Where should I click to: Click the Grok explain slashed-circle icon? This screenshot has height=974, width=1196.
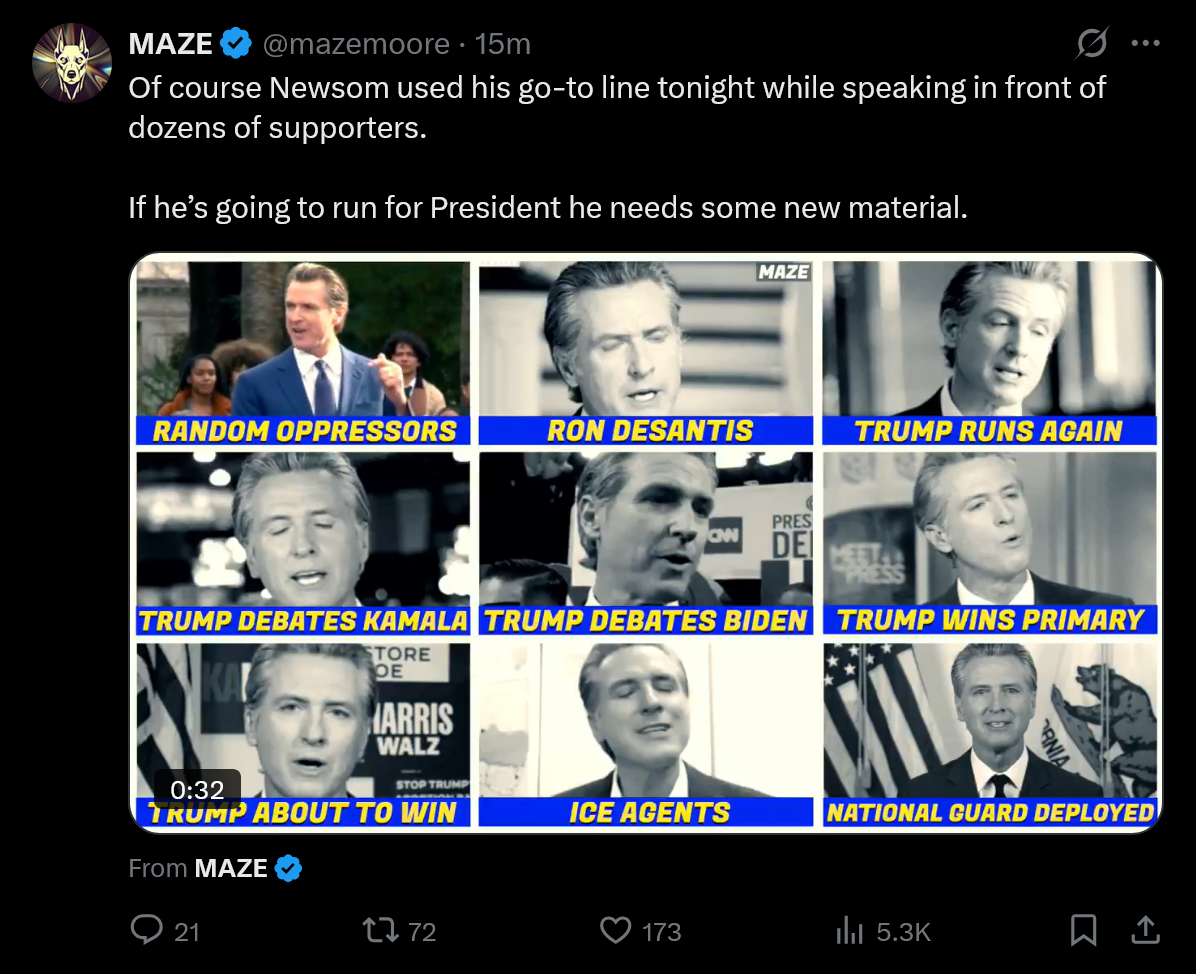[x=1091, y=44]
